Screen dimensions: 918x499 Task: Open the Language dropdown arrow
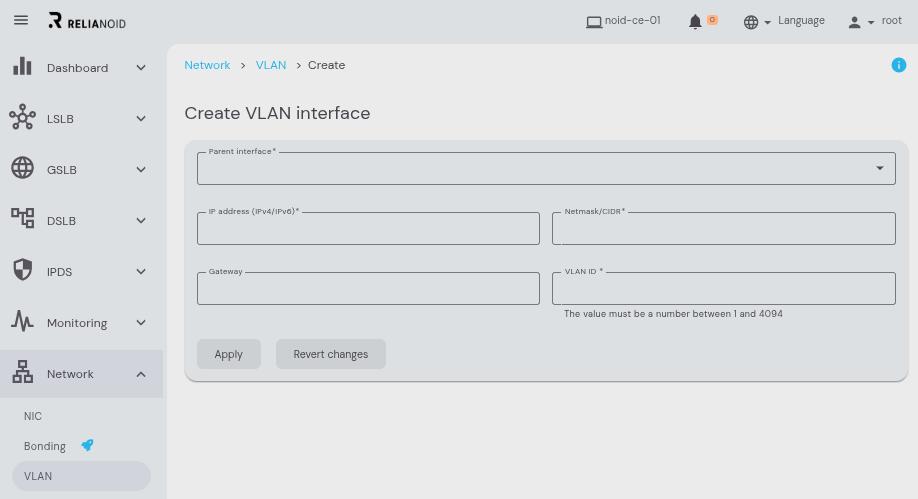point(768,22)
